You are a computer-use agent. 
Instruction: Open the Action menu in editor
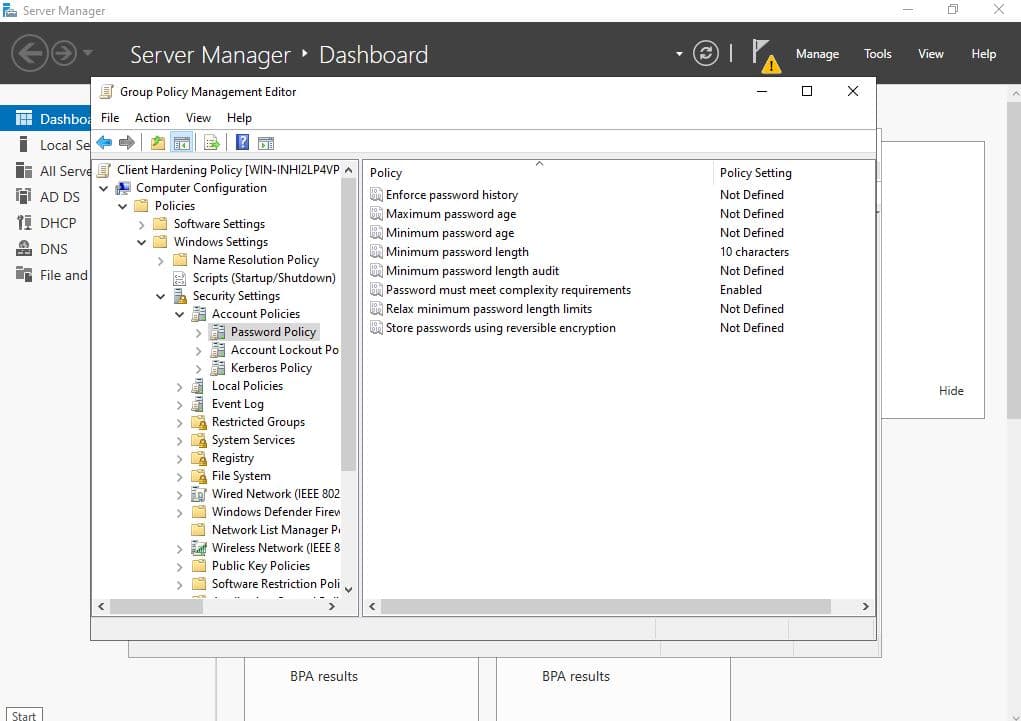click(x=152, y=117)
